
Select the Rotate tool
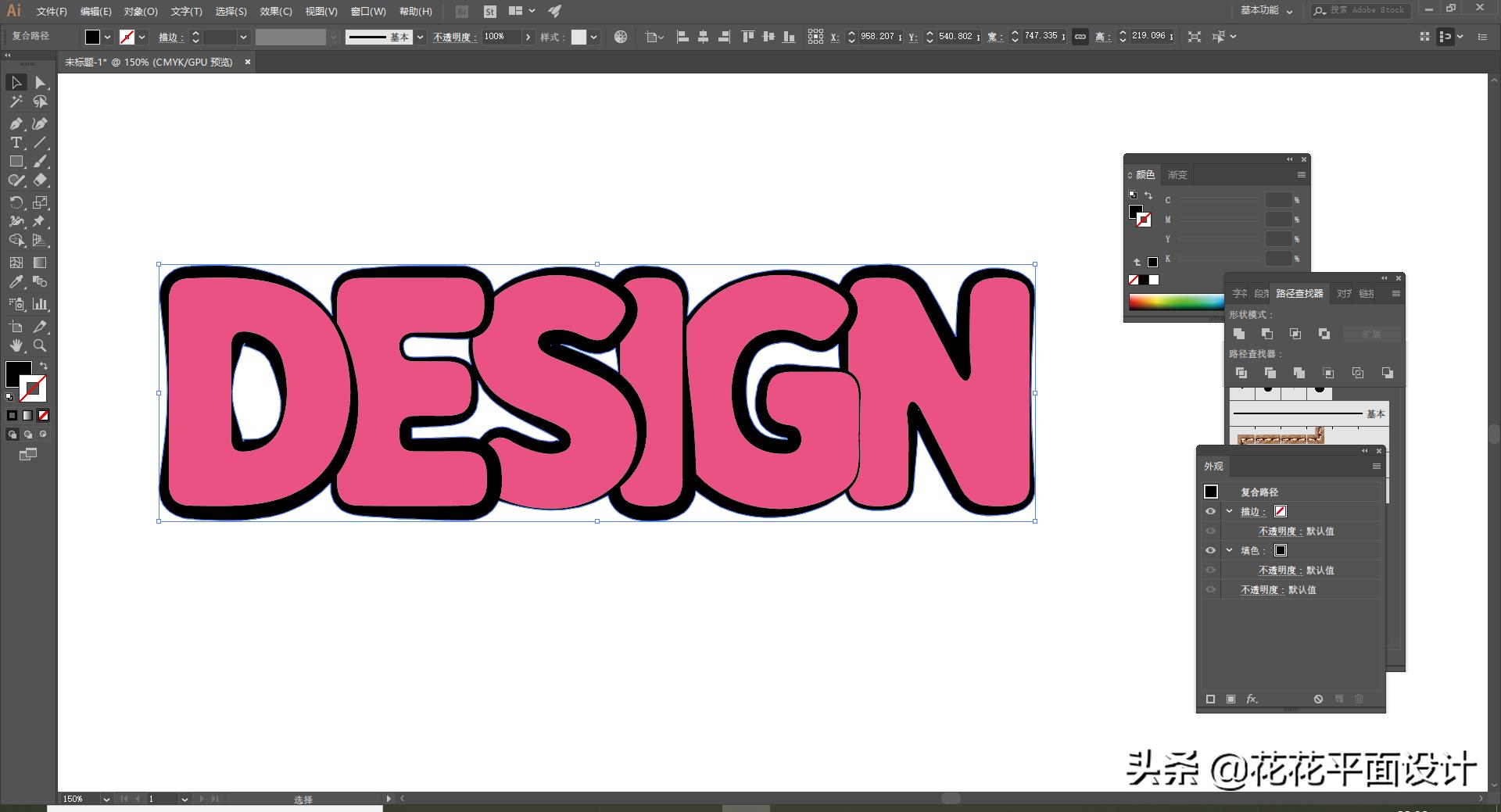click(16, 202)
